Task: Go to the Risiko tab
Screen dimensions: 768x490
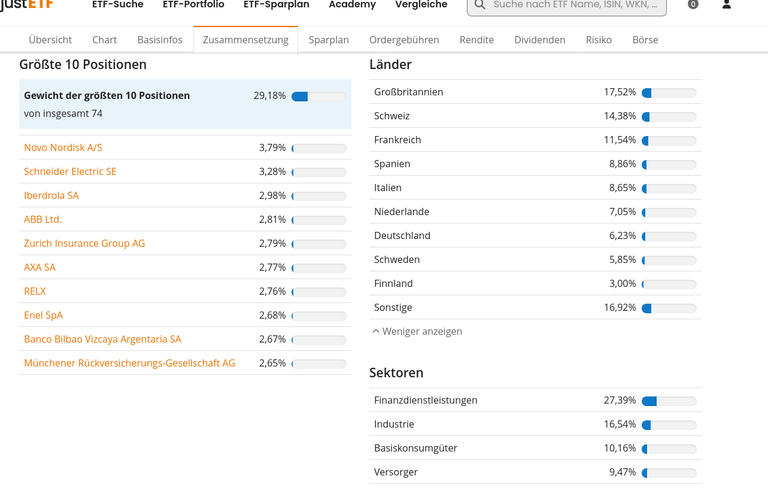Action: point(599,40)
